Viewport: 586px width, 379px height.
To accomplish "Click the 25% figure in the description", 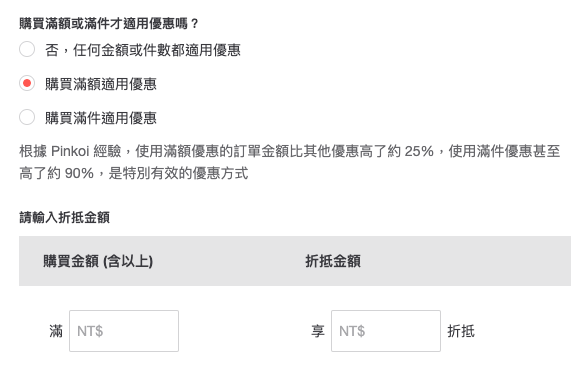I will tap(419, 151).
